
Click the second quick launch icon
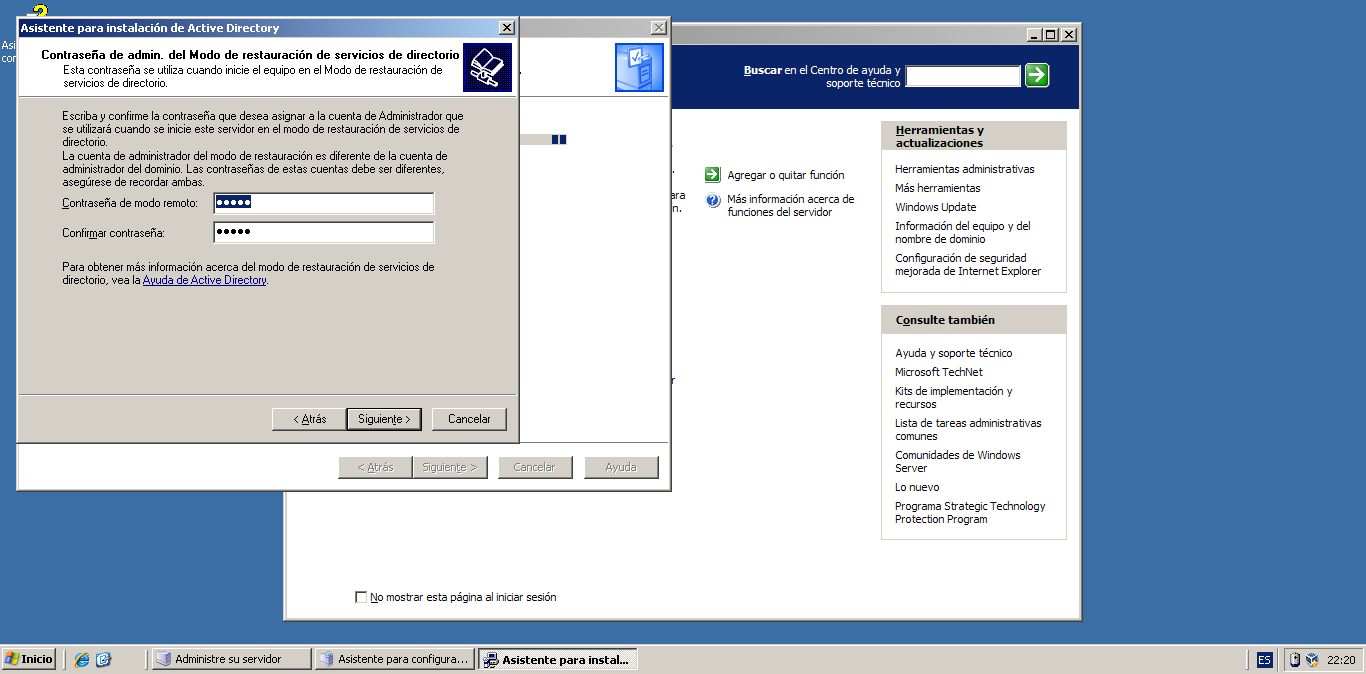[104, 659]
